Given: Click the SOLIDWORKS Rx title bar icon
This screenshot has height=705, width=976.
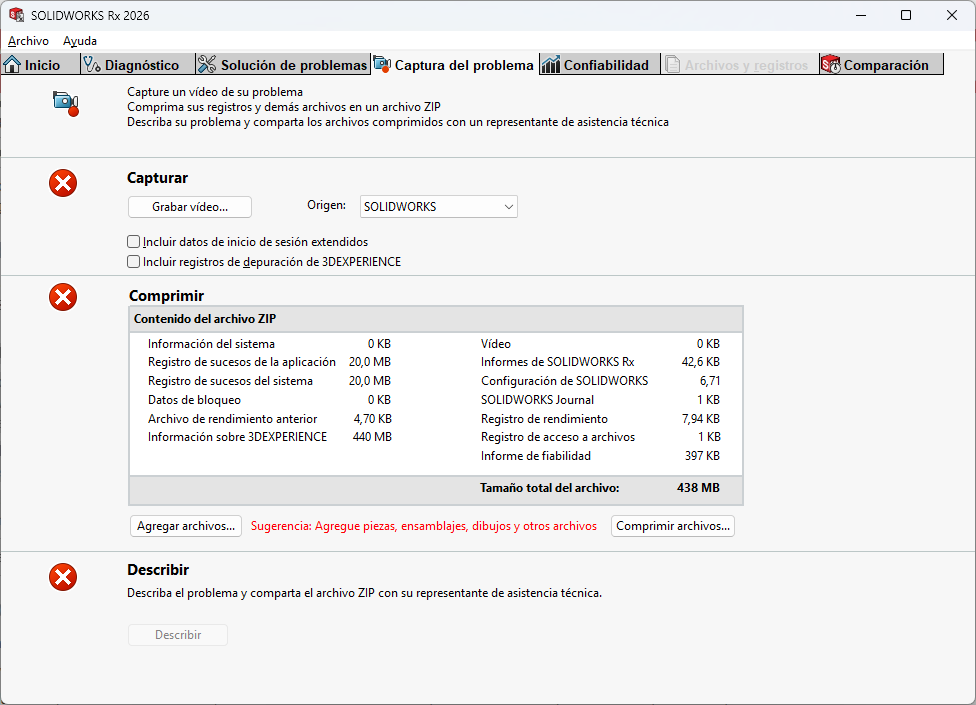Looking at the screenshot, I should tap(16, 15).
